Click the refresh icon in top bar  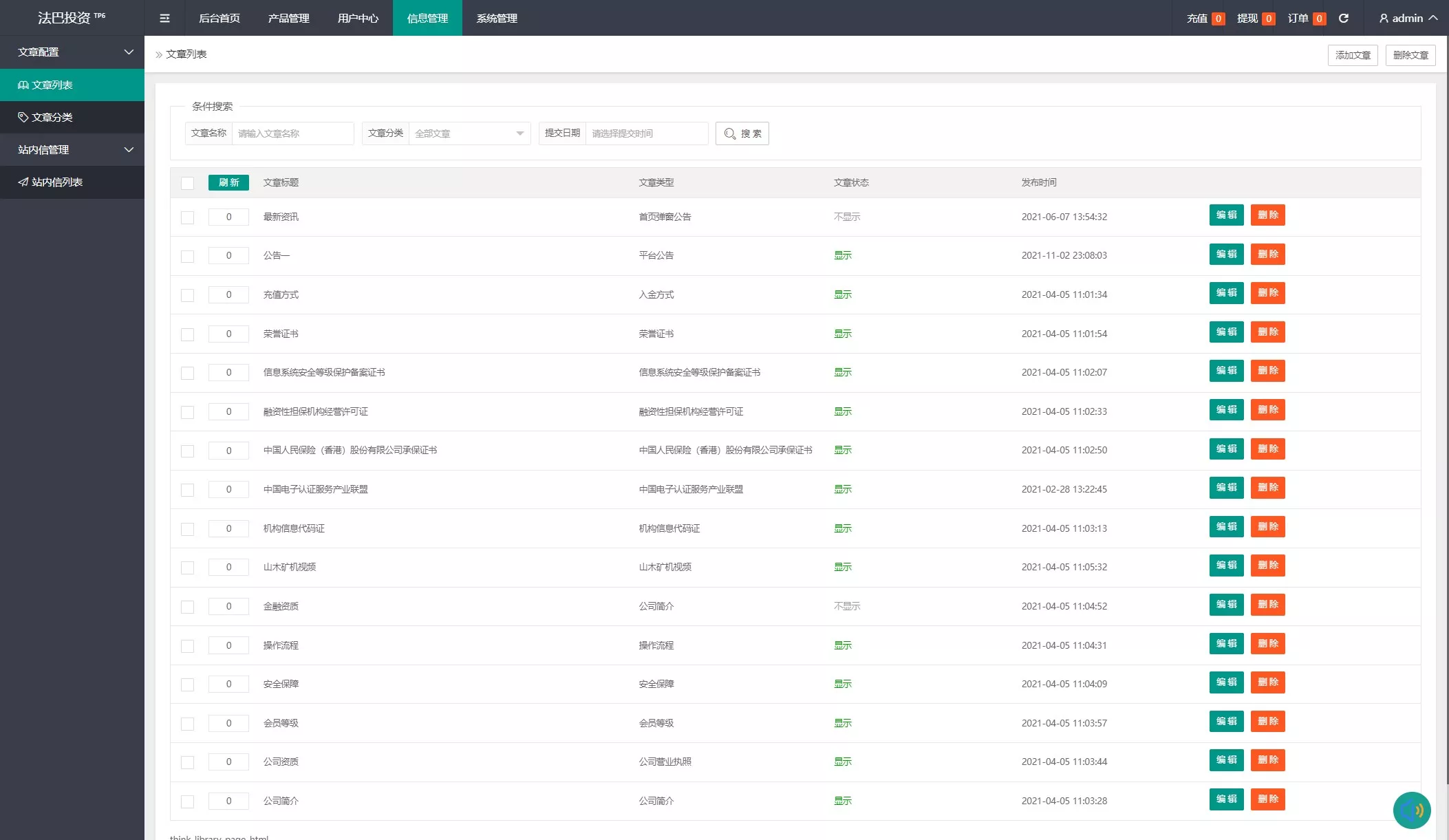(x=1343, y=19)
